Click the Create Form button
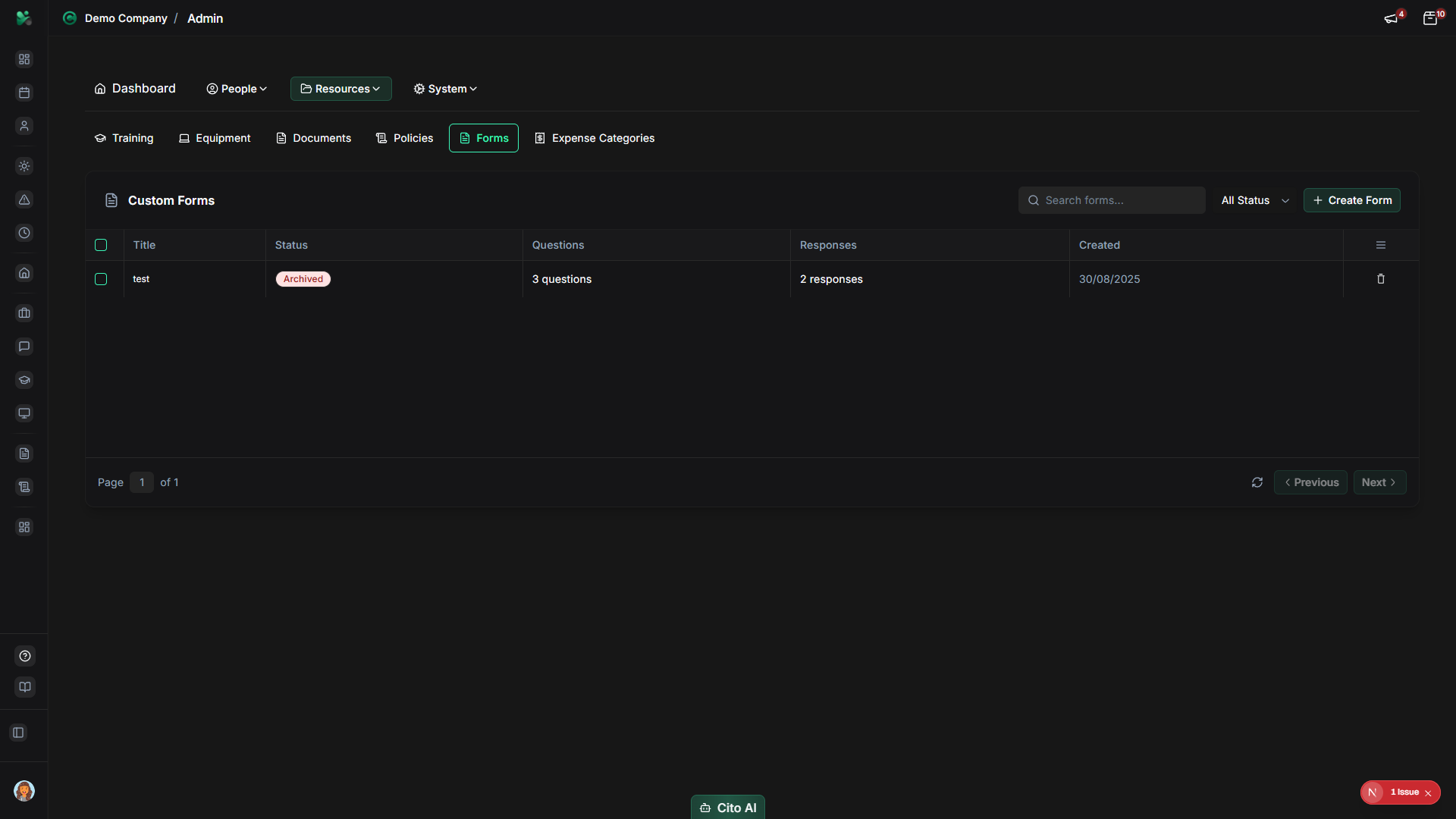 1352,200
